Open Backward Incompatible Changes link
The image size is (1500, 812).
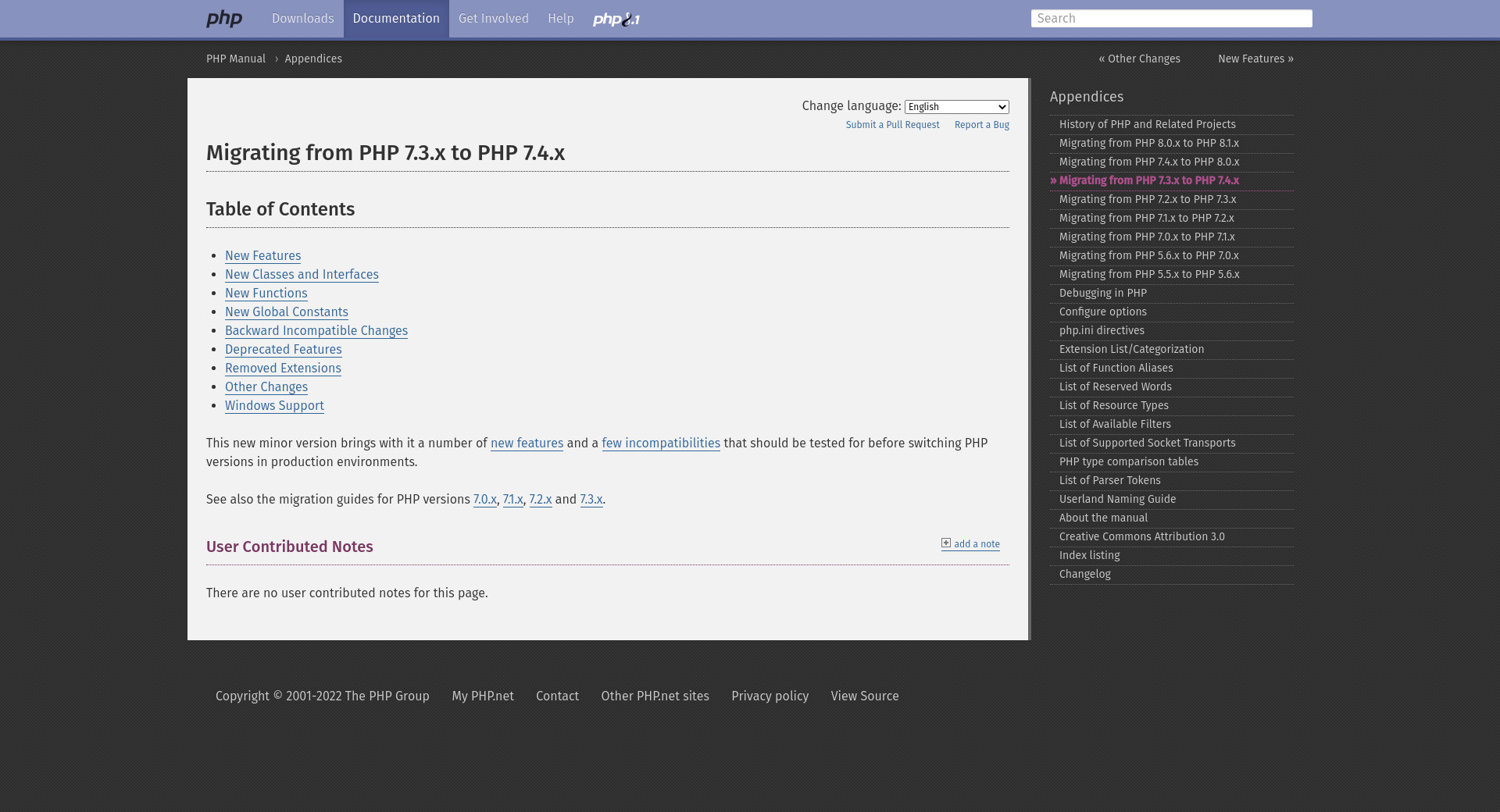[316, 331]
